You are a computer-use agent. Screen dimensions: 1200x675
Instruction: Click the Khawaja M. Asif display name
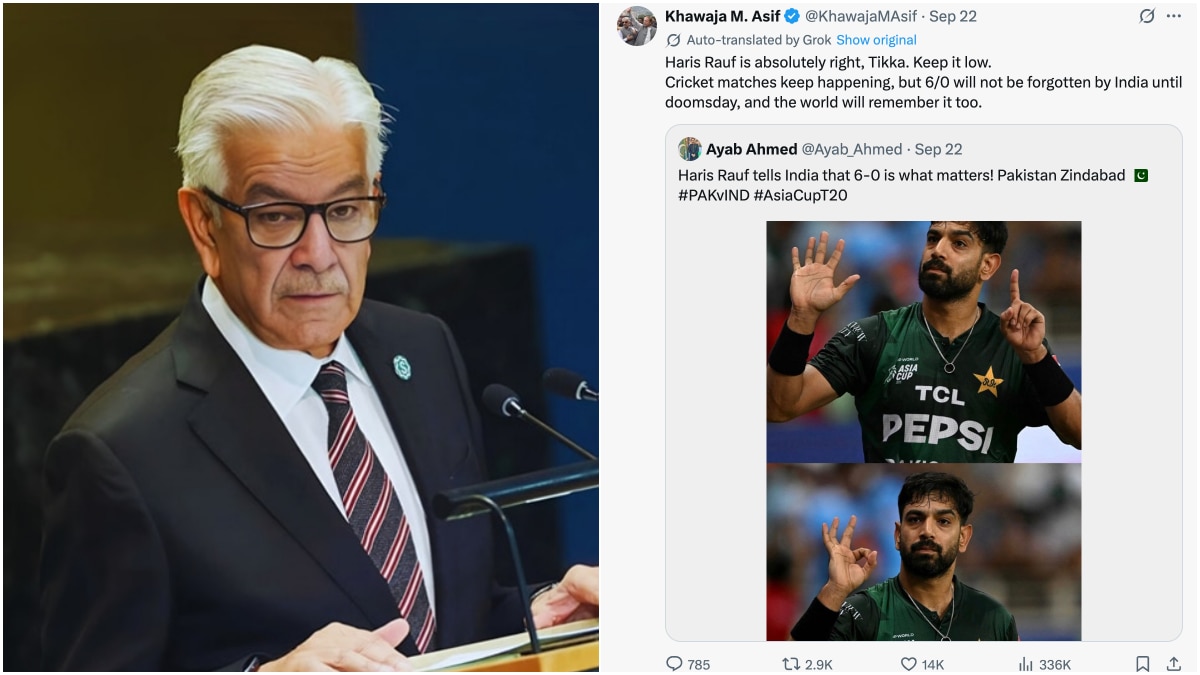coord(722,16)
